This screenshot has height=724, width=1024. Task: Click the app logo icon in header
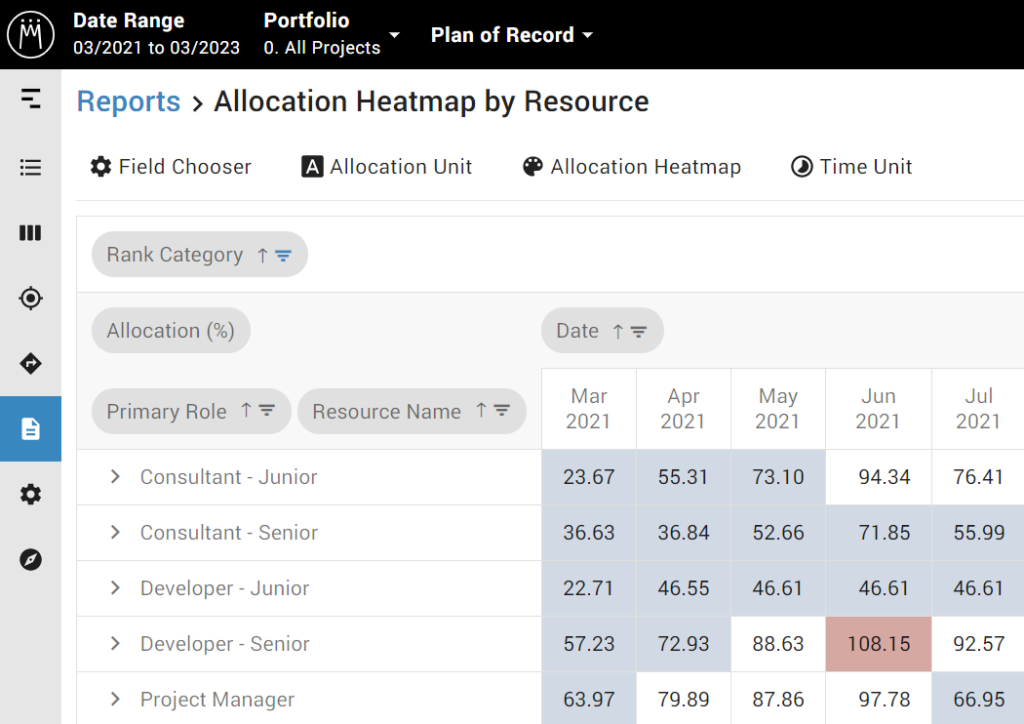tap(31, 34)
